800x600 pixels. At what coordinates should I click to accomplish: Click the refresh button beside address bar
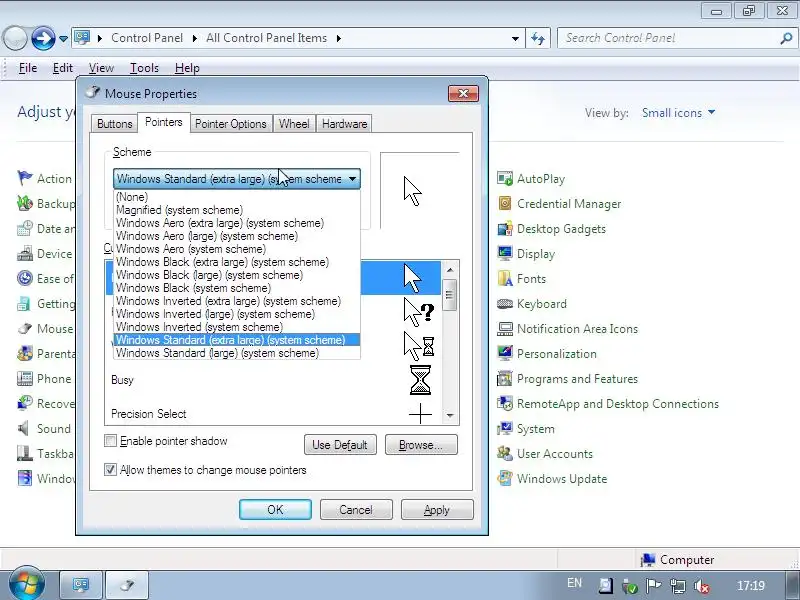pos(538,38)
